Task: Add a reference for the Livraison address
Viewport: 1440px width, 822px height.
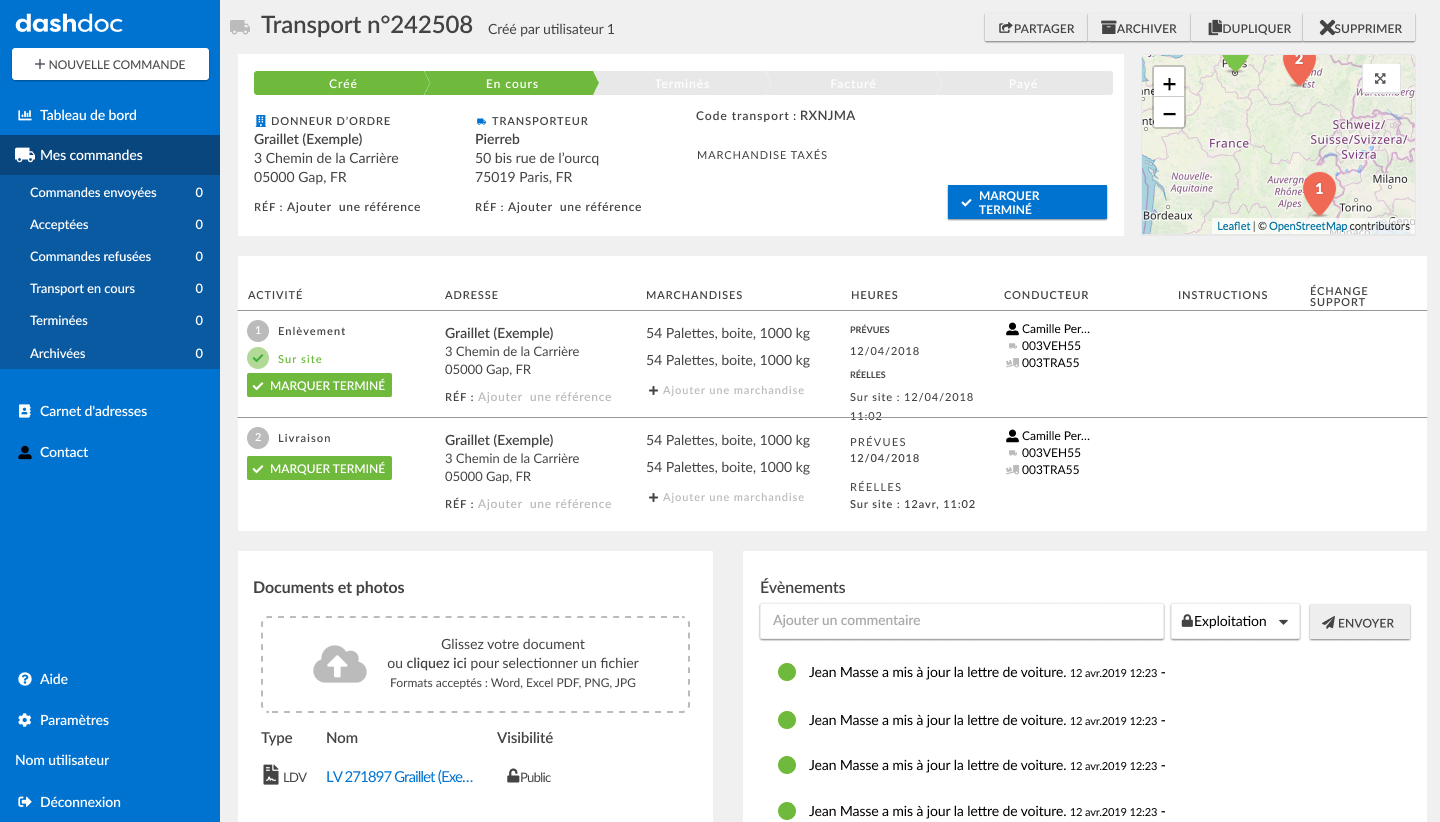Action: 545,504
